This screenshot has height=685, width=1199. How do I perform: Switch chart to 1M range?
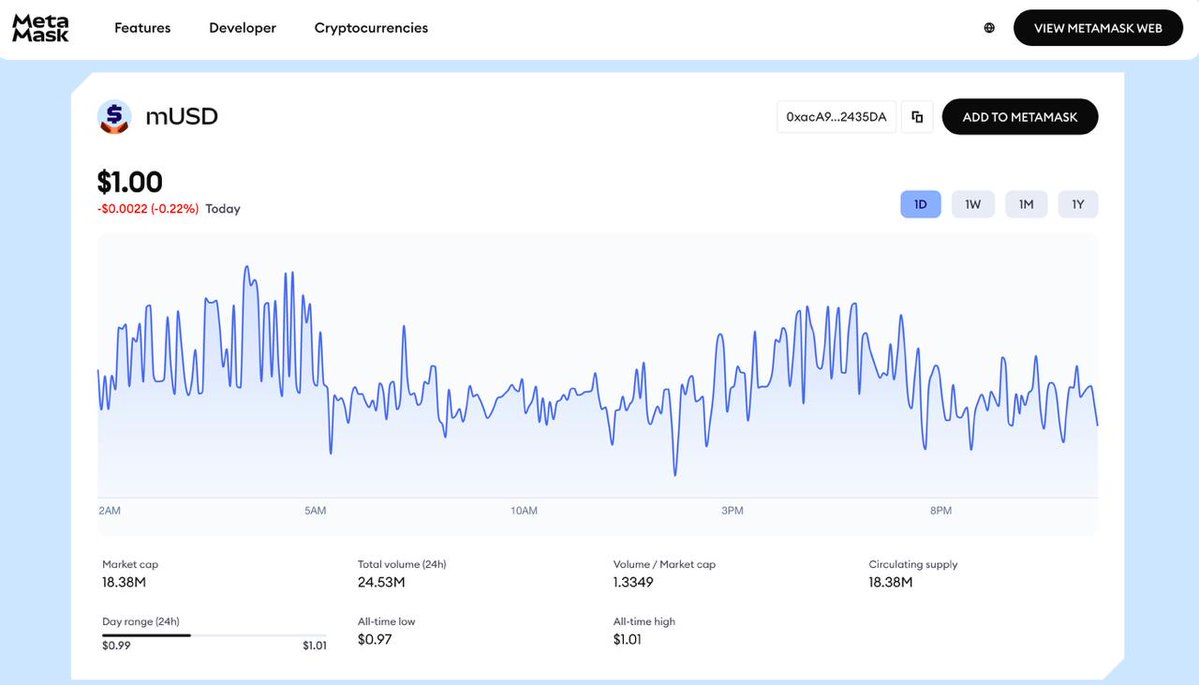point(1026,204)
